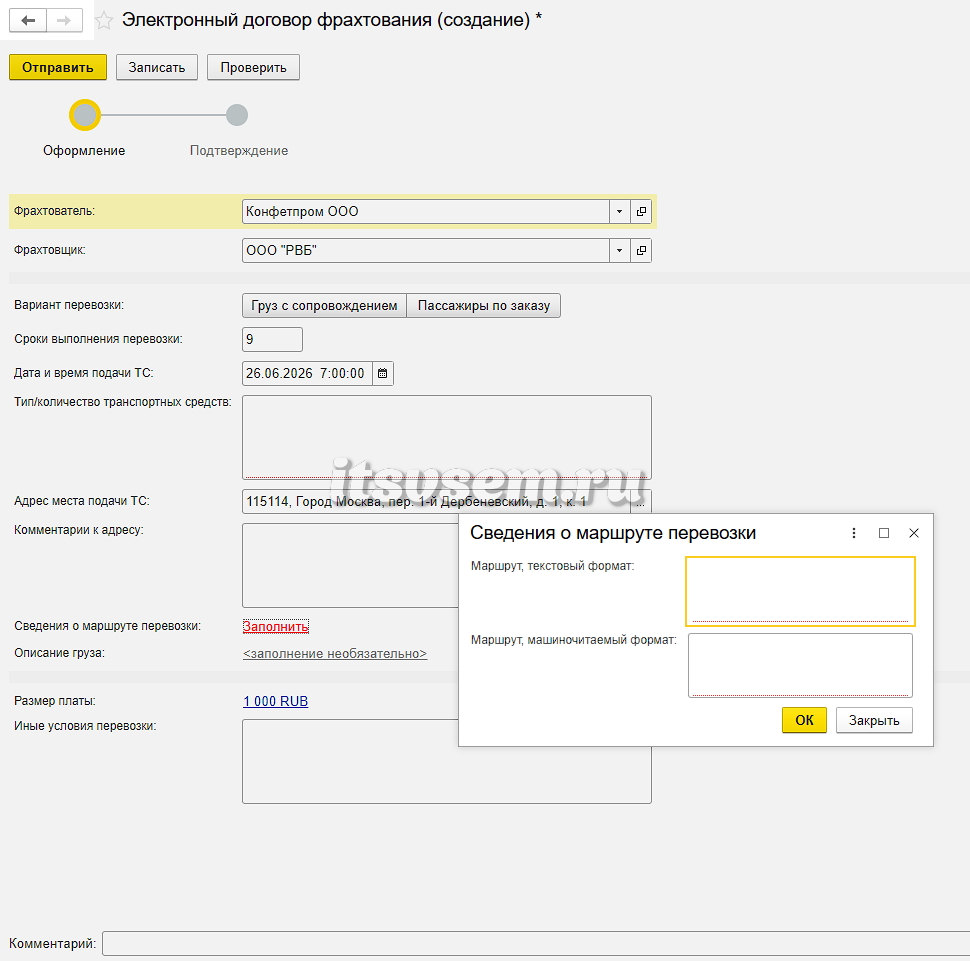Focus the Маршрут, текстовый формат field
The height and width of the screenshot is (961, 970).
point(800,592)
